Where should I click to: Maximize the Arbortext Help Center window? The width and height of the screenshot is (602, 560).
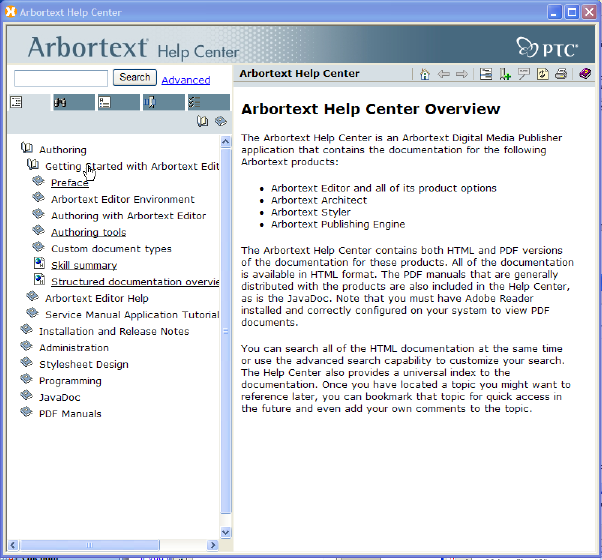click(572, 12)
